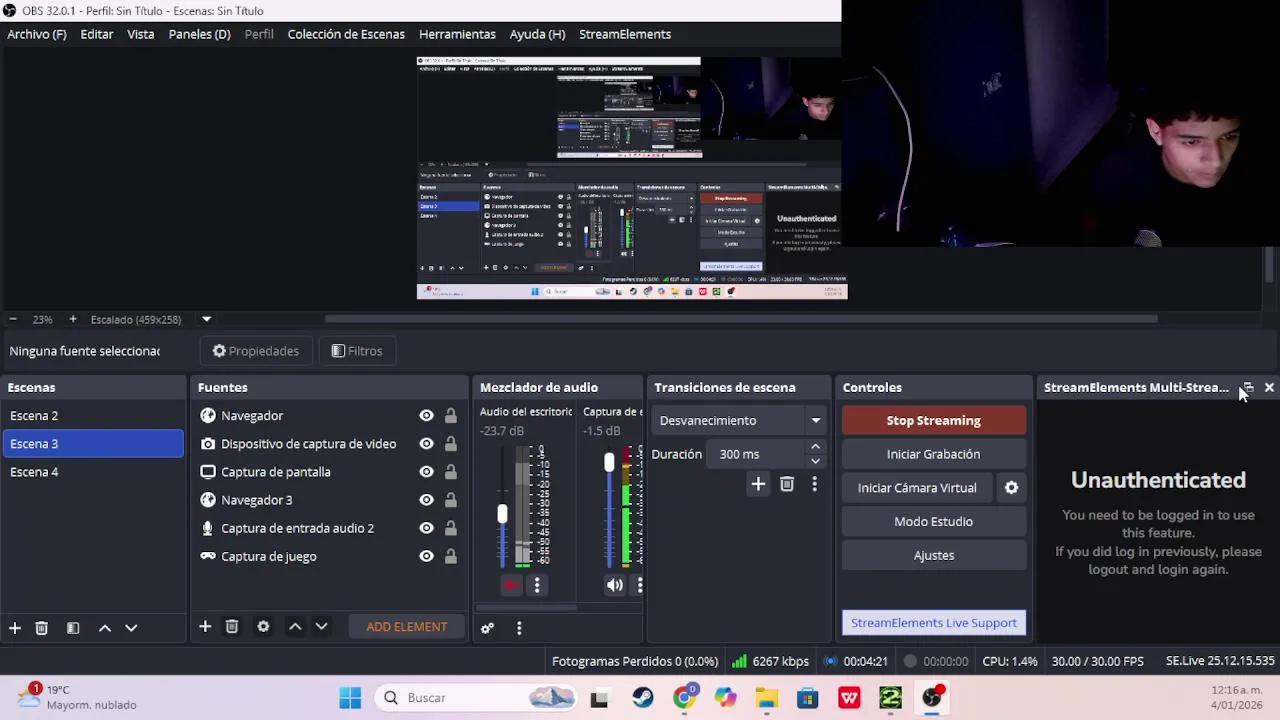
Task: Open Google Chrome from the taskbar
Action: click(x=684, y=698)
